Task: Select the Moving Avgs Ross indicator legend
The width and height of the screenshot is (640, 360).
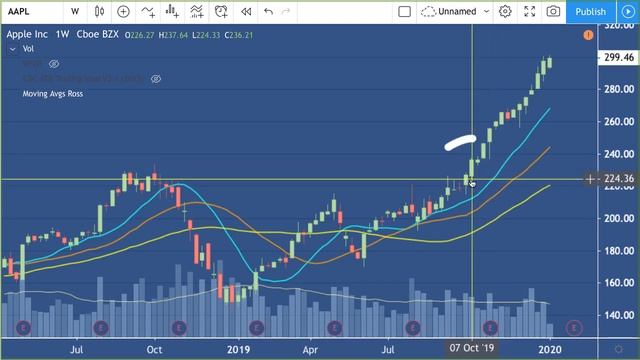Action: 53,94
